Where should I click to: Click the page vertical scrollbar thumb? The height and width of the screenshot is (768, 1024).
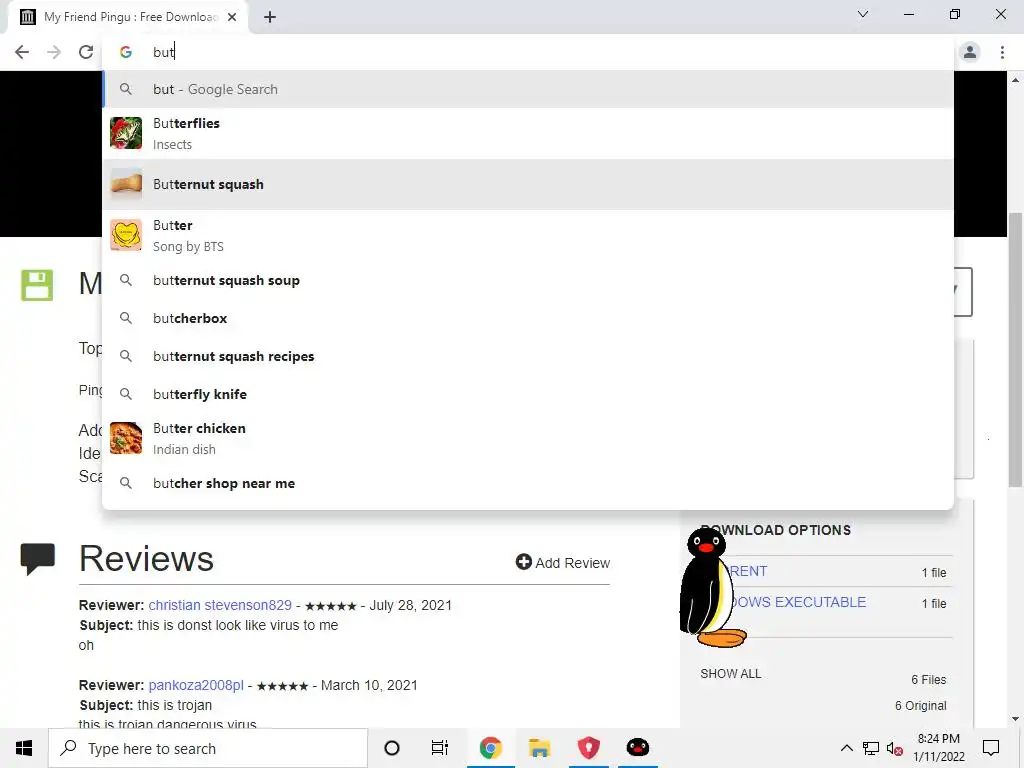(1015, 349)
